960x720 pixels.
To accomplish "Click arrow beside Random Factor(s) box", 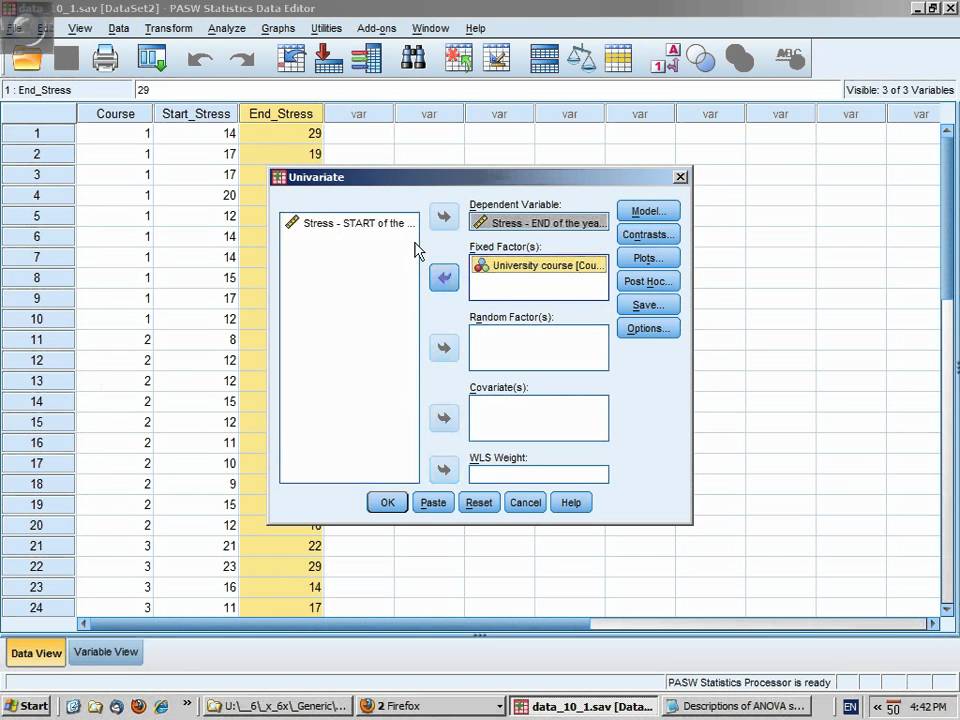I will [444, 348].
